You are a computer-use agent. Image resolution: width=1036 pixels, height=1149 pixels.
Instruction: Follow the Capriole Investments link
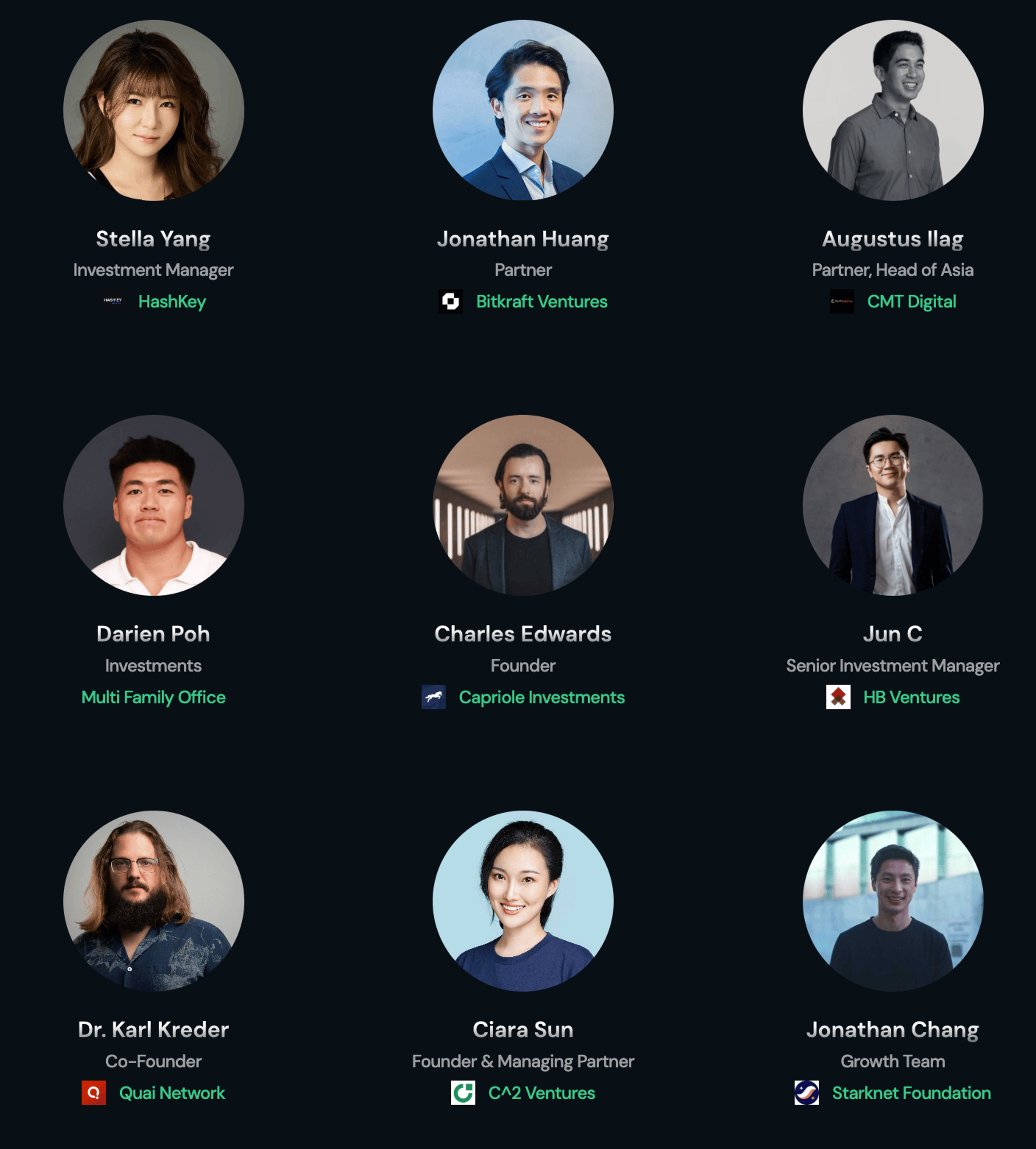pos(541,697)
